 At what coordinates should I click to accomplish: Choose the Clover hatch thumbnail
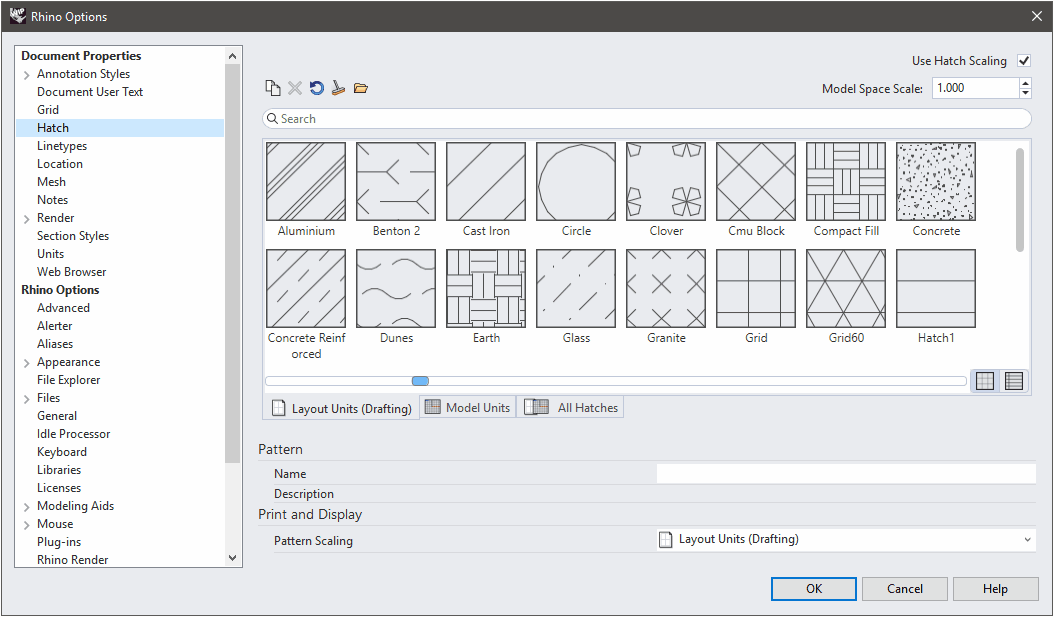[x=666, y=181]
